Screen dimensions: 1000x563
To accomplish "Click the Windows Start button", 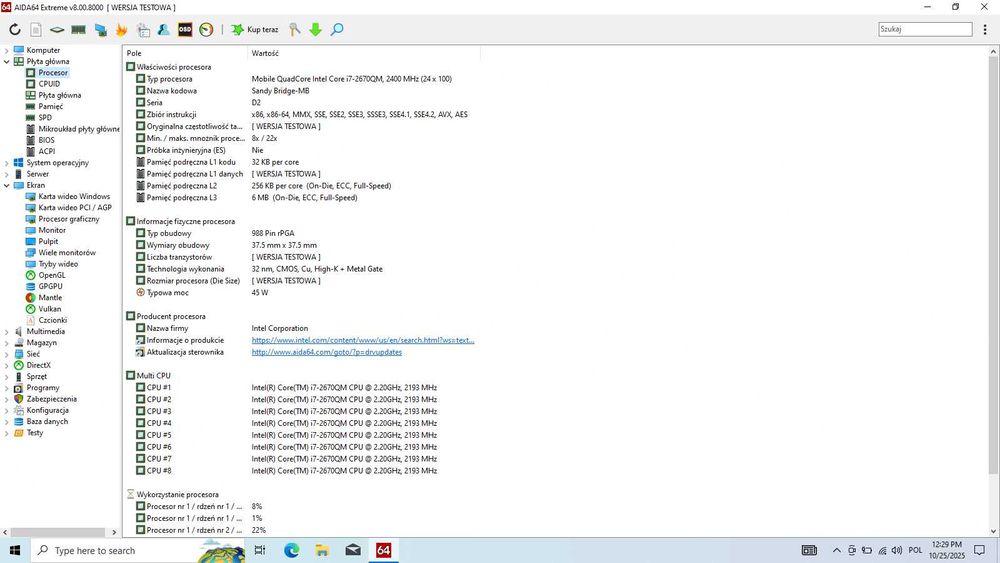I will point(15,550).
